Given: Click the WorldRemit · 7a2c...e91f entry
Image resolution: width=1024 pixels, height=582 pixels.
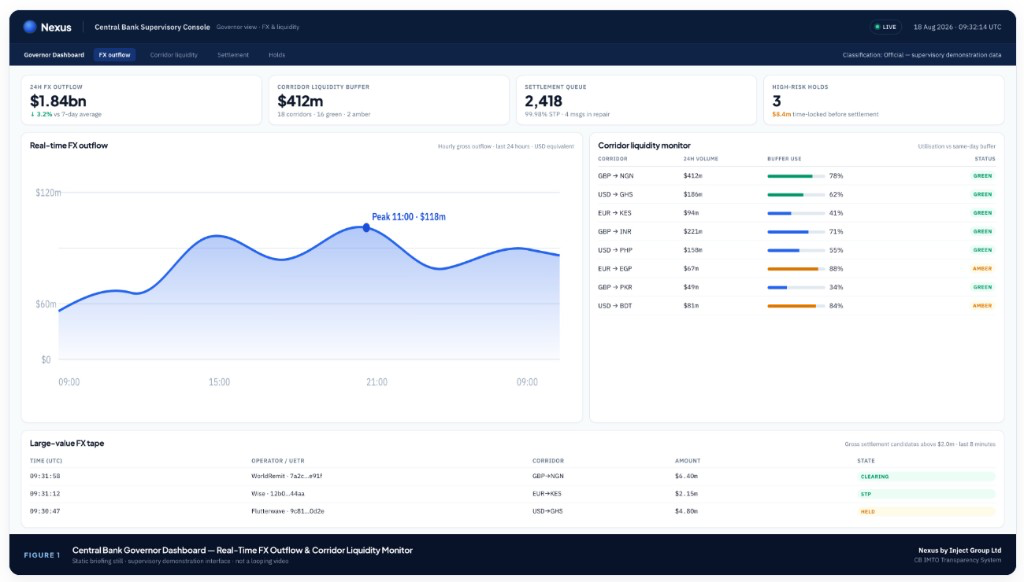Looking at the screenshot, I should (x=287, y=476).
